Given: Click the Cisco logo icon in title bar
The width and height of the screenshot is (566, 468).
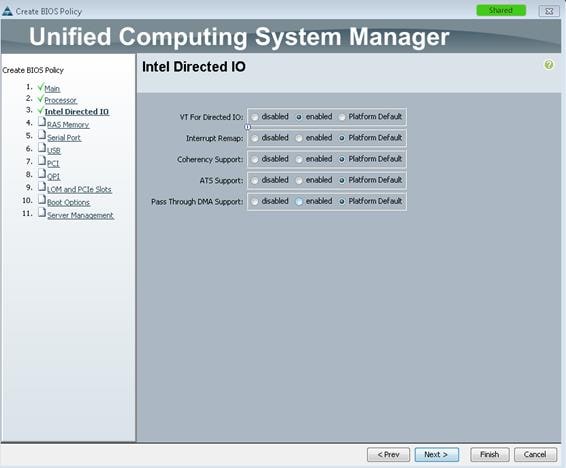Looking at the screenshot, I should (7, 11).
